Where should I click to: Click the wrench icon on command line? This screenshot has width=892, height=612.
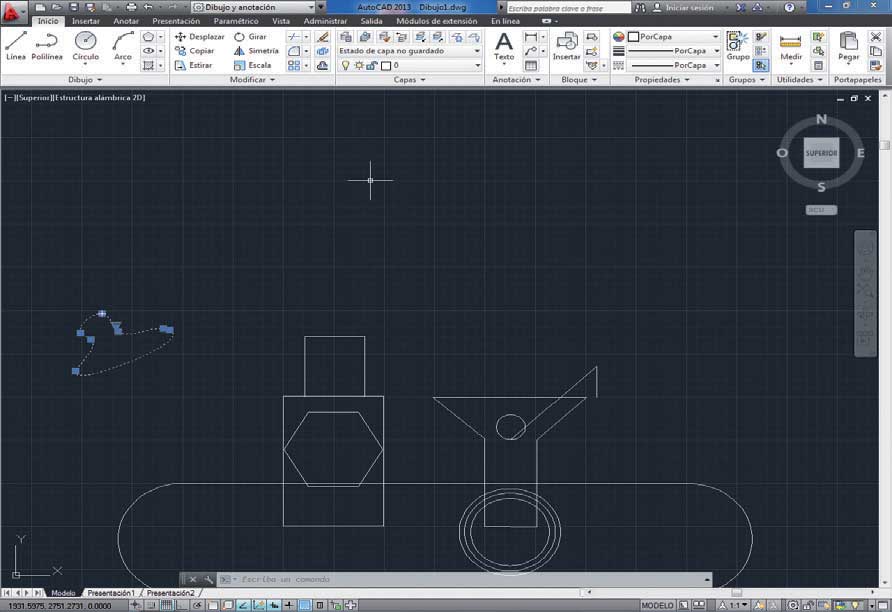coord(208,580)
